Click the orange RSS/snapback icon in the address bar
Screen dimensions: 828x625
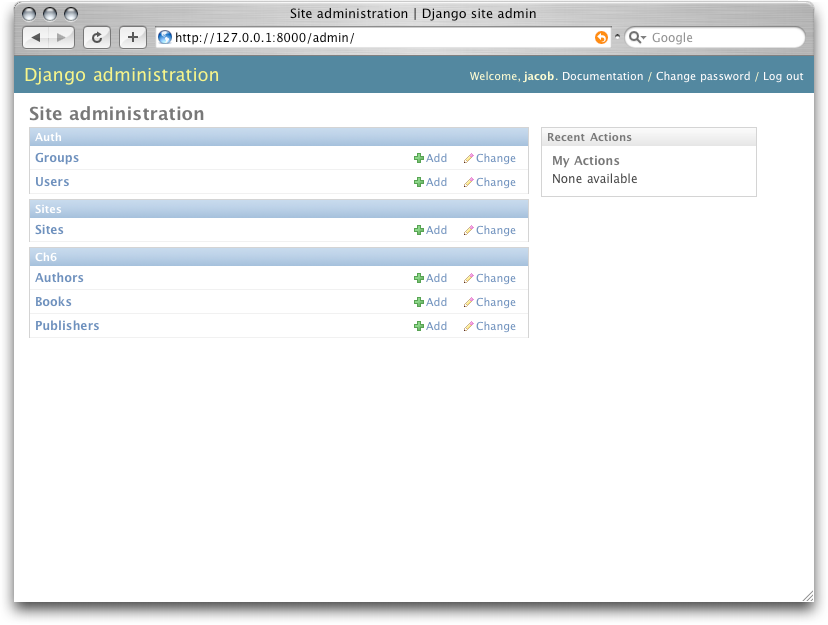coord(601,37)
